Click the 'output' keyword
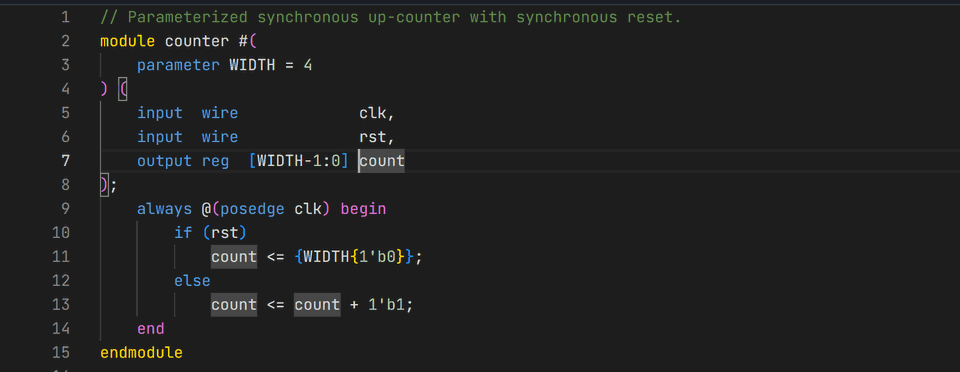Viewport: 960px width, 372px height. tap(165, 161)
